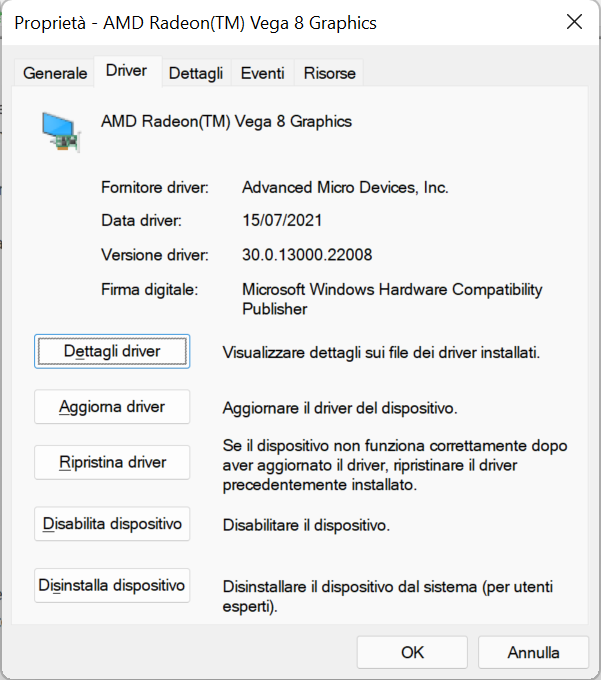Image resolution: width=604 pixels, height=680 pixels.
Task: Click the Firma digitale label
Action: [150, 289]
